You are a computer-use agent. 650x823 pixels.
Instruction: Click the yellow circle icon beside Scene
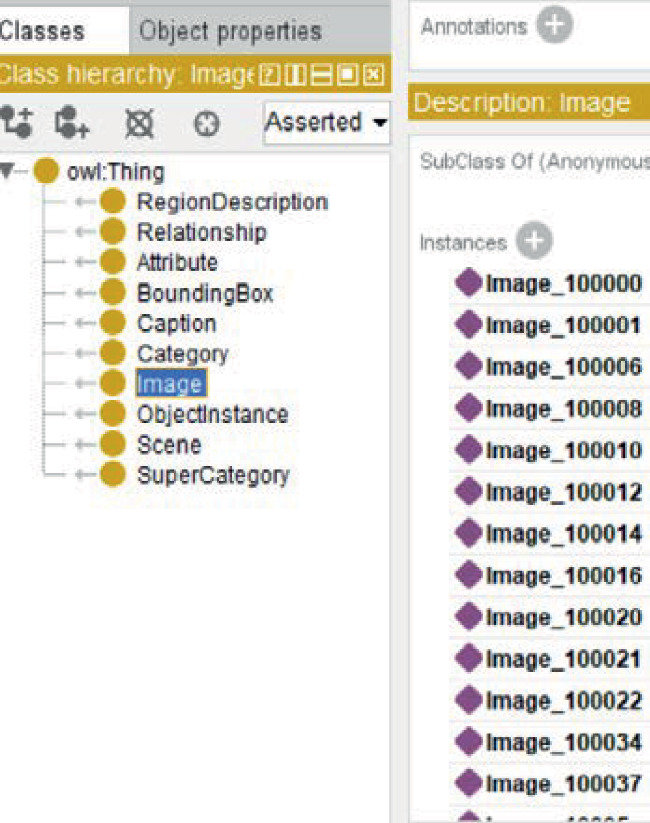(112, 444)
